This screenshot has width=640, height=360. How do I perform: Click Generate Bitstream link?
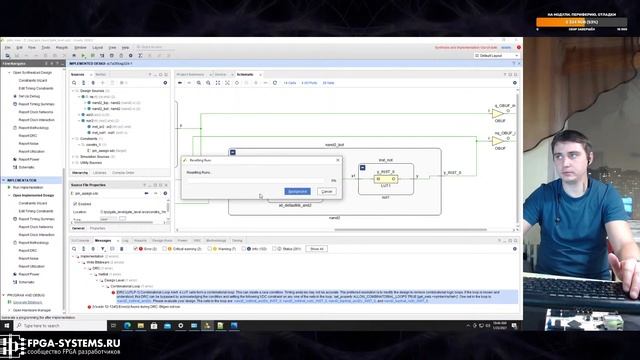click(27, 302)
